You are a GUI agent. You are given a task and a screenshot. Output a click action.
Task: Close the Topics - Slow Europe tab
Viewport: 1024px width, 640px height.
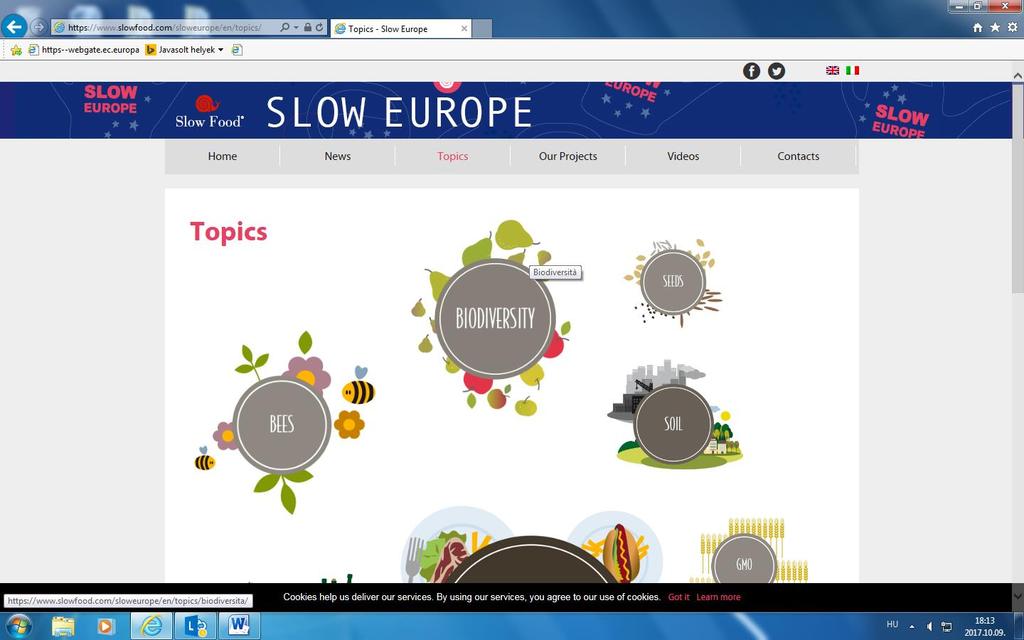pos(464,29)
